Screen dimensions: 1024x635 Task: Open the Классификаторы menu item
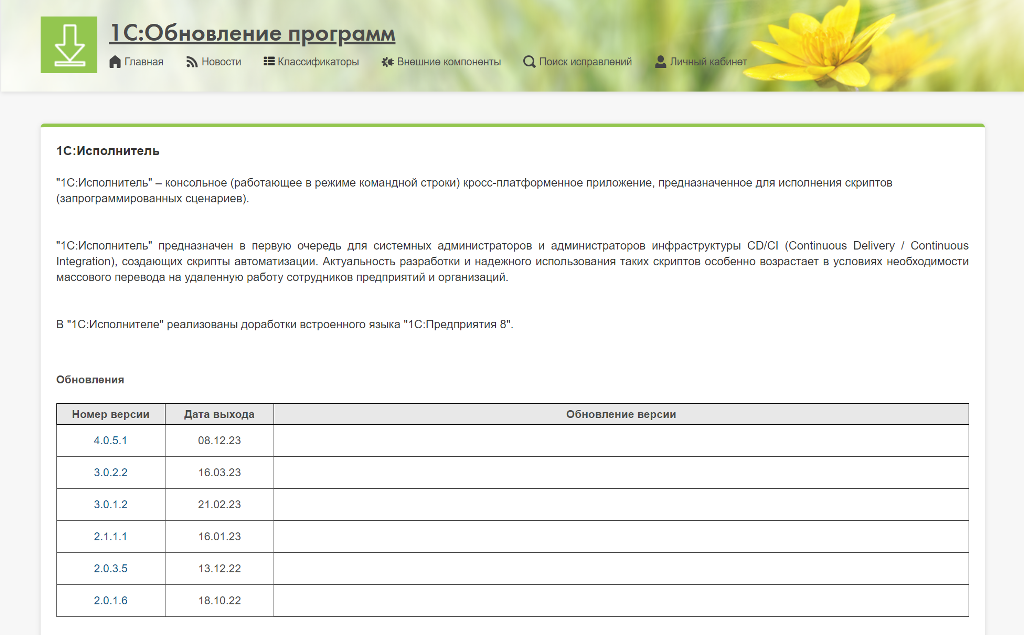(x=318, y=62)
